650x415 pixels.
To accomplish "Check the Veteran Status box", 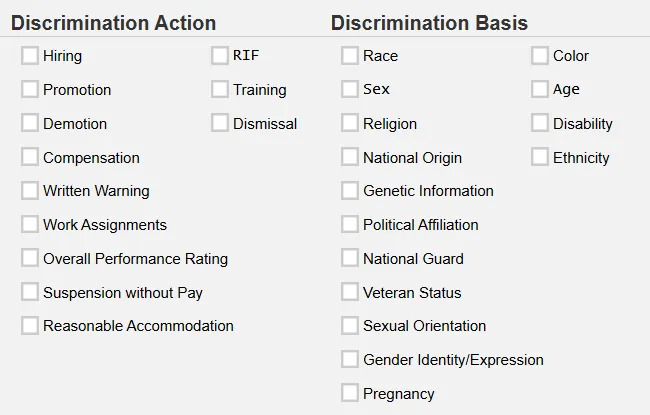I will 350,292.
